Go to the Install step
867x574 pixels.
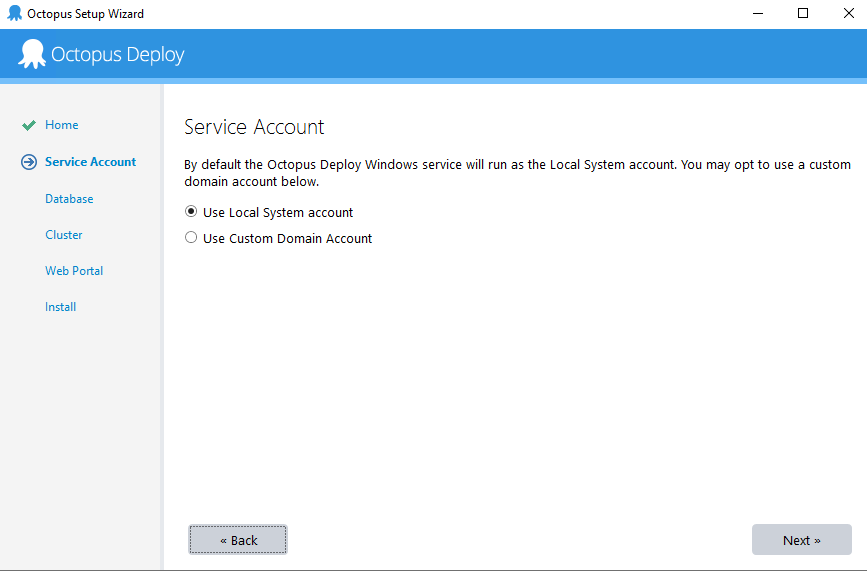tap(60, 307)
